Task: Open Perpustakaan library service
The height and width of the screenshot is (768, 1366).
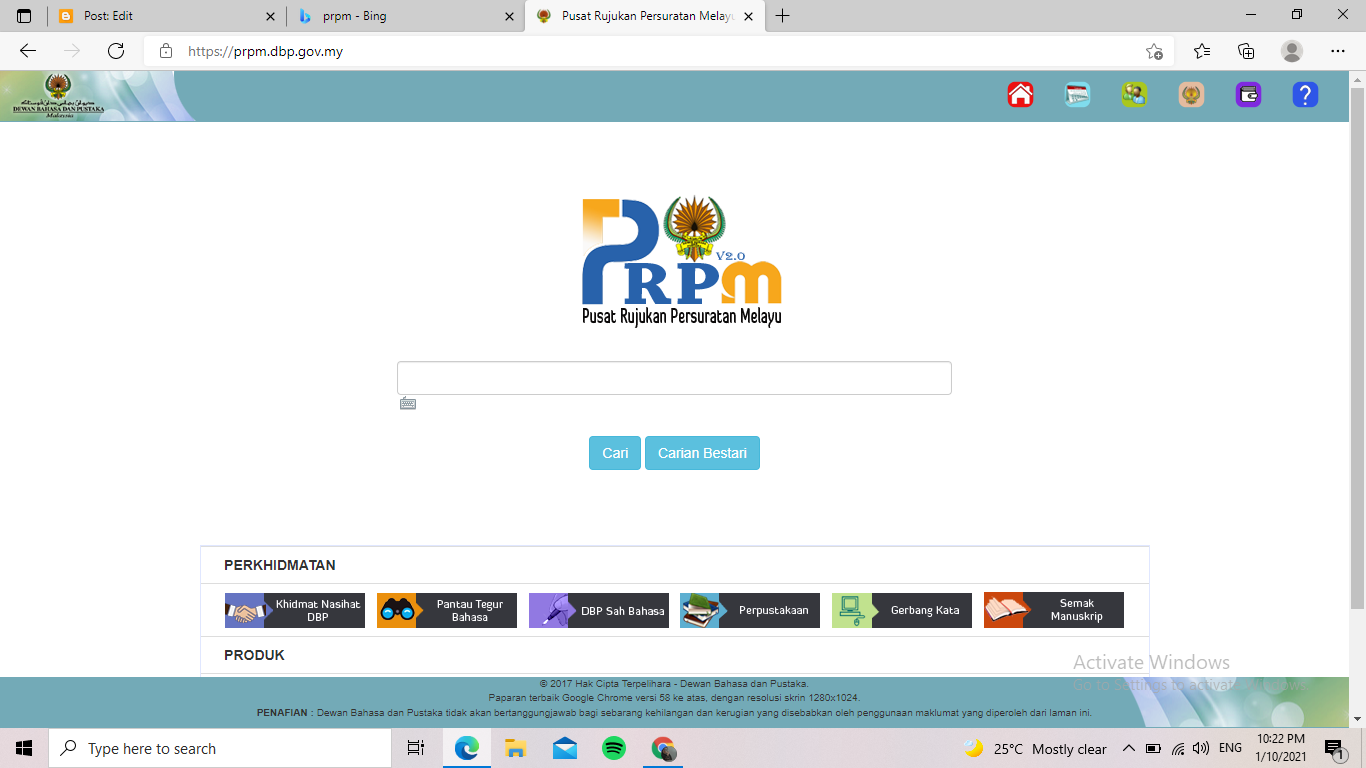Action: (x=750, y=610)
